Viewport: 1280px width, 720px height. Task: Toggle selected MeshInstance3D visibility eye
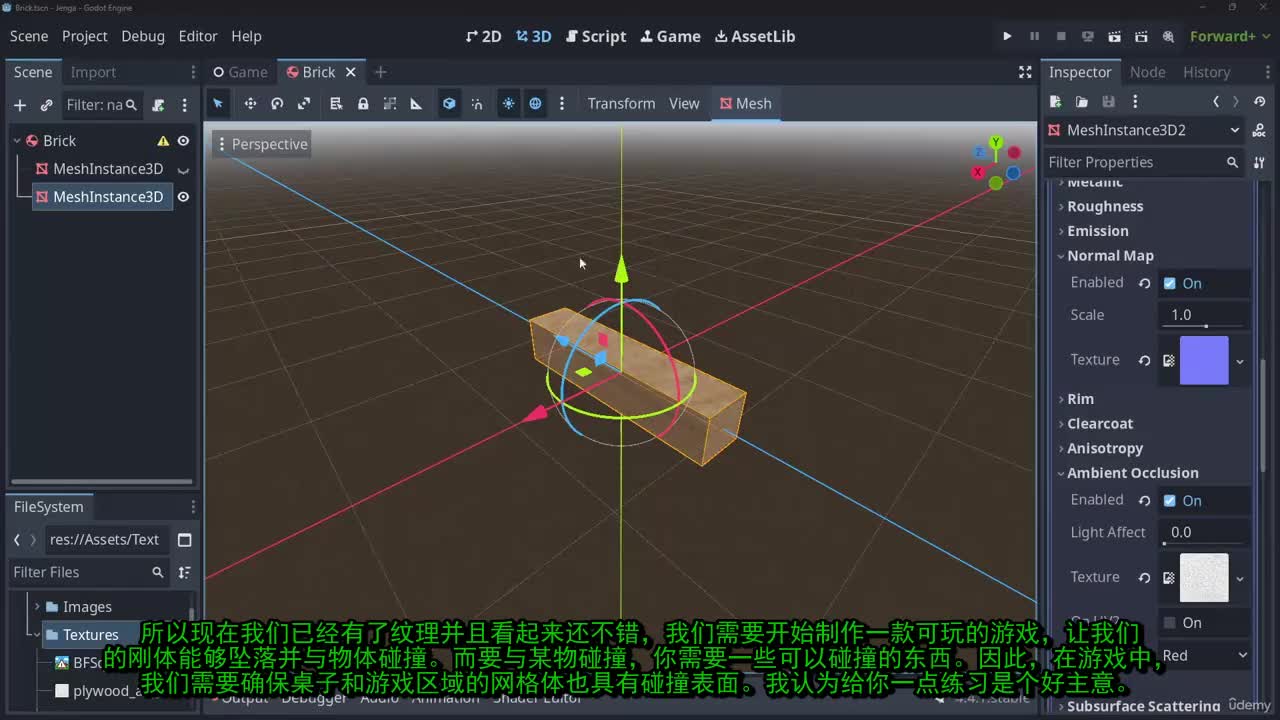[x=183, y=197]
